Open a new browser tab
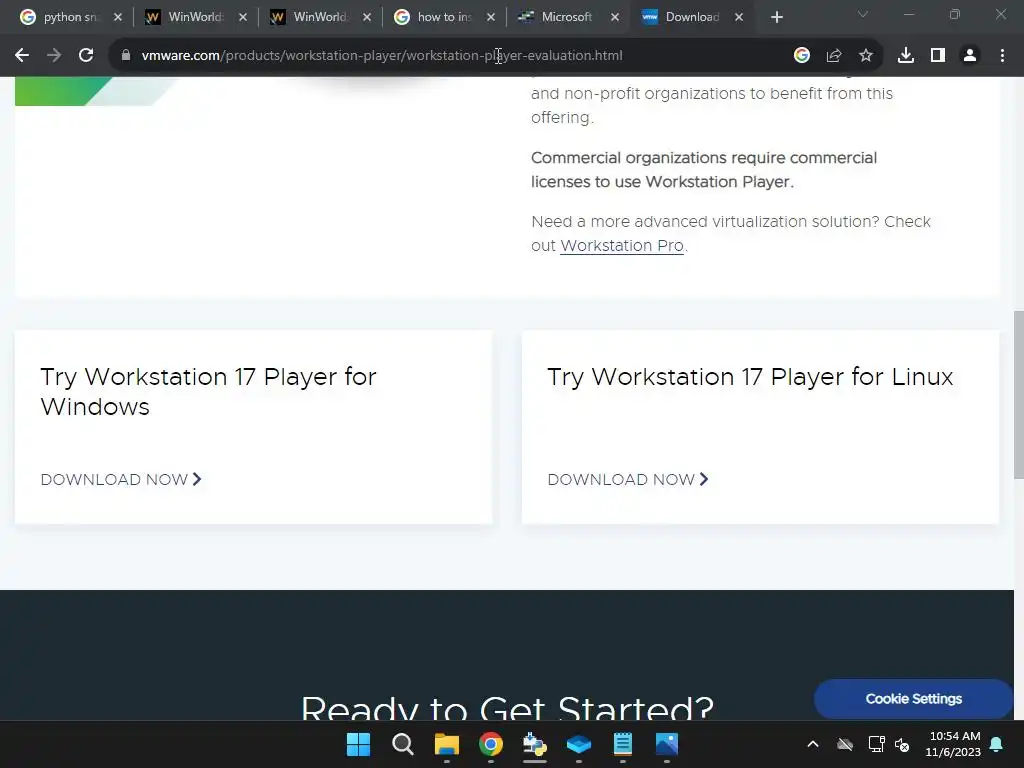 (776, 18)
